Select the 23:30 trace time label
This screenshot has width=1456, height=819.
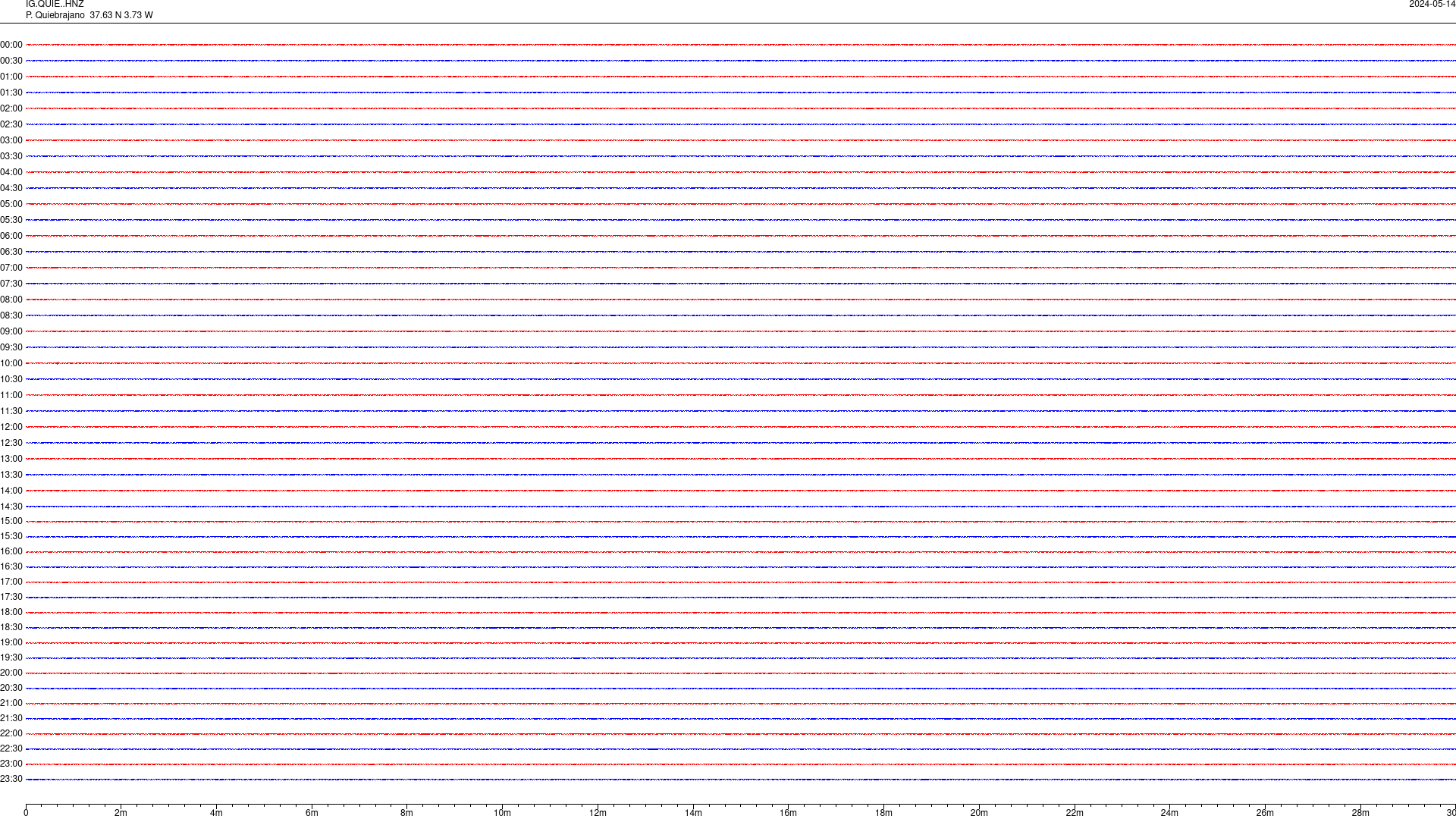pyautogui.click(x=11, y=779)
